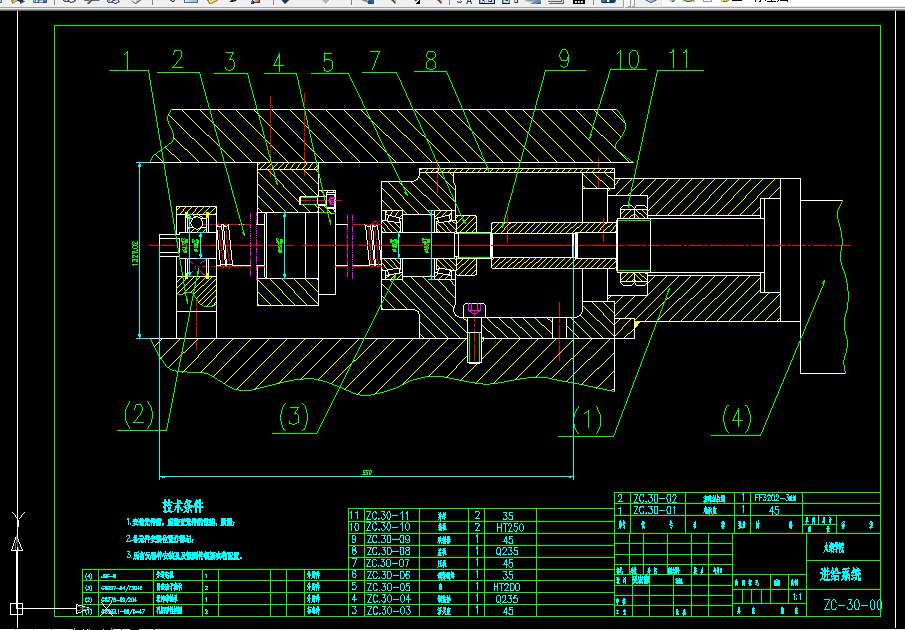Click part code ZC.30-08 in parts list
This screenshot has width=905, height=630.
coord(388,551)
